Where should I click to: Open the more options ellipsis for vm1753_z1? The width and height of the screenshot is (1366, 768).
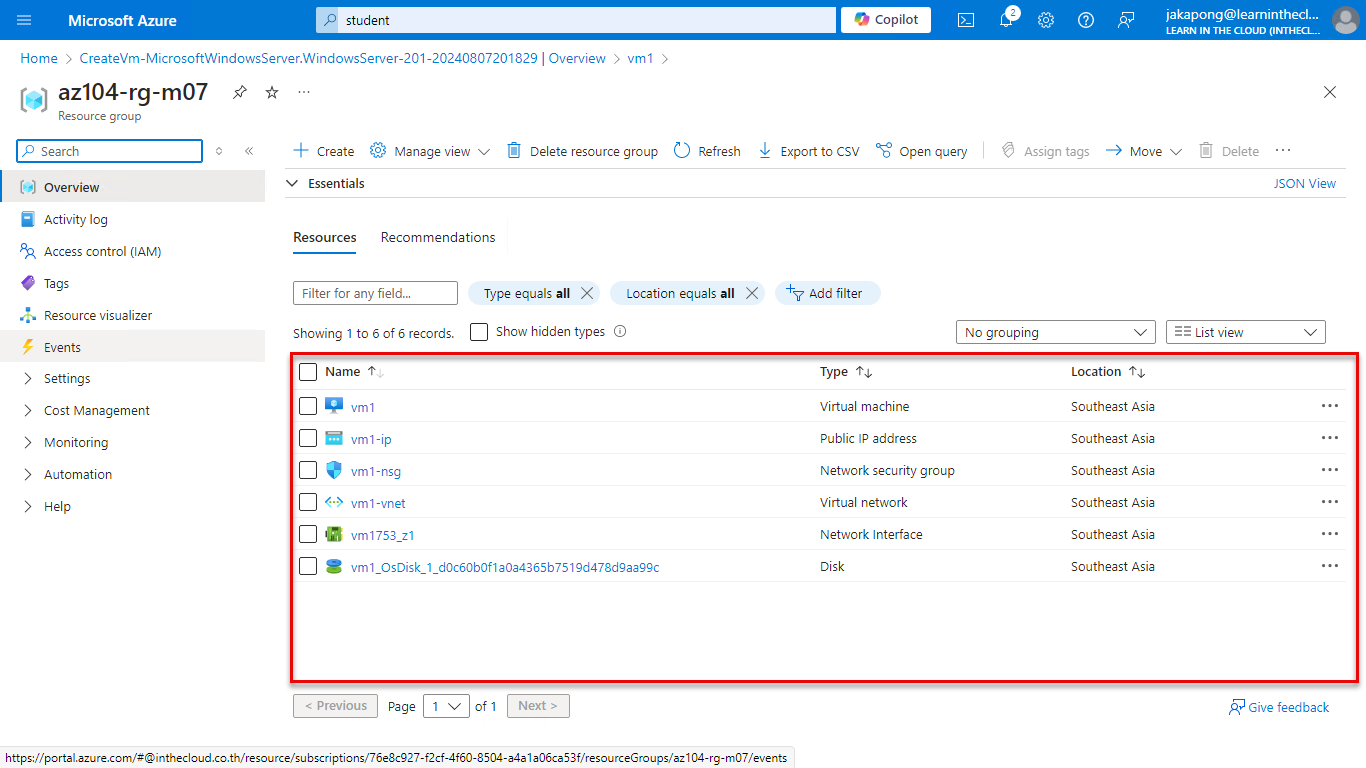pos(1329,534)
